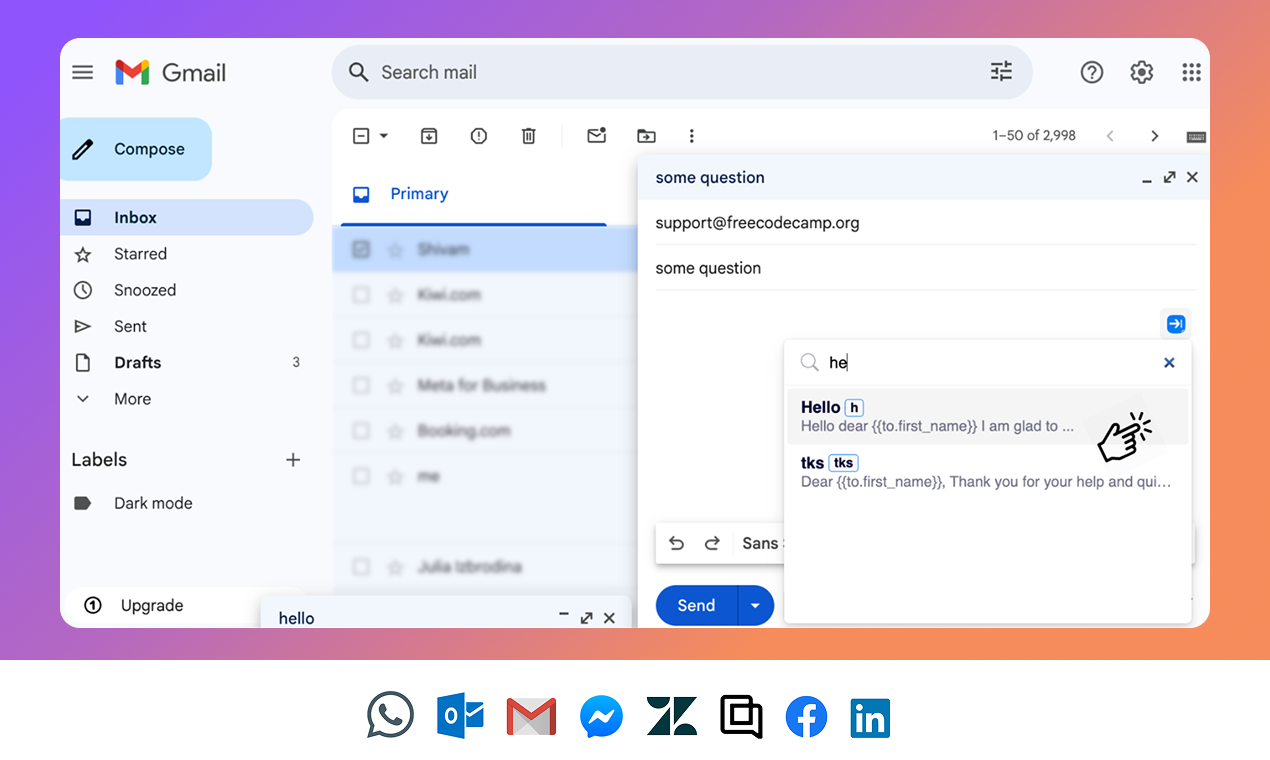The height and width of the screenshot is (760, 1270).
Task: Click the Gmail logo
Action: (170, 72)
